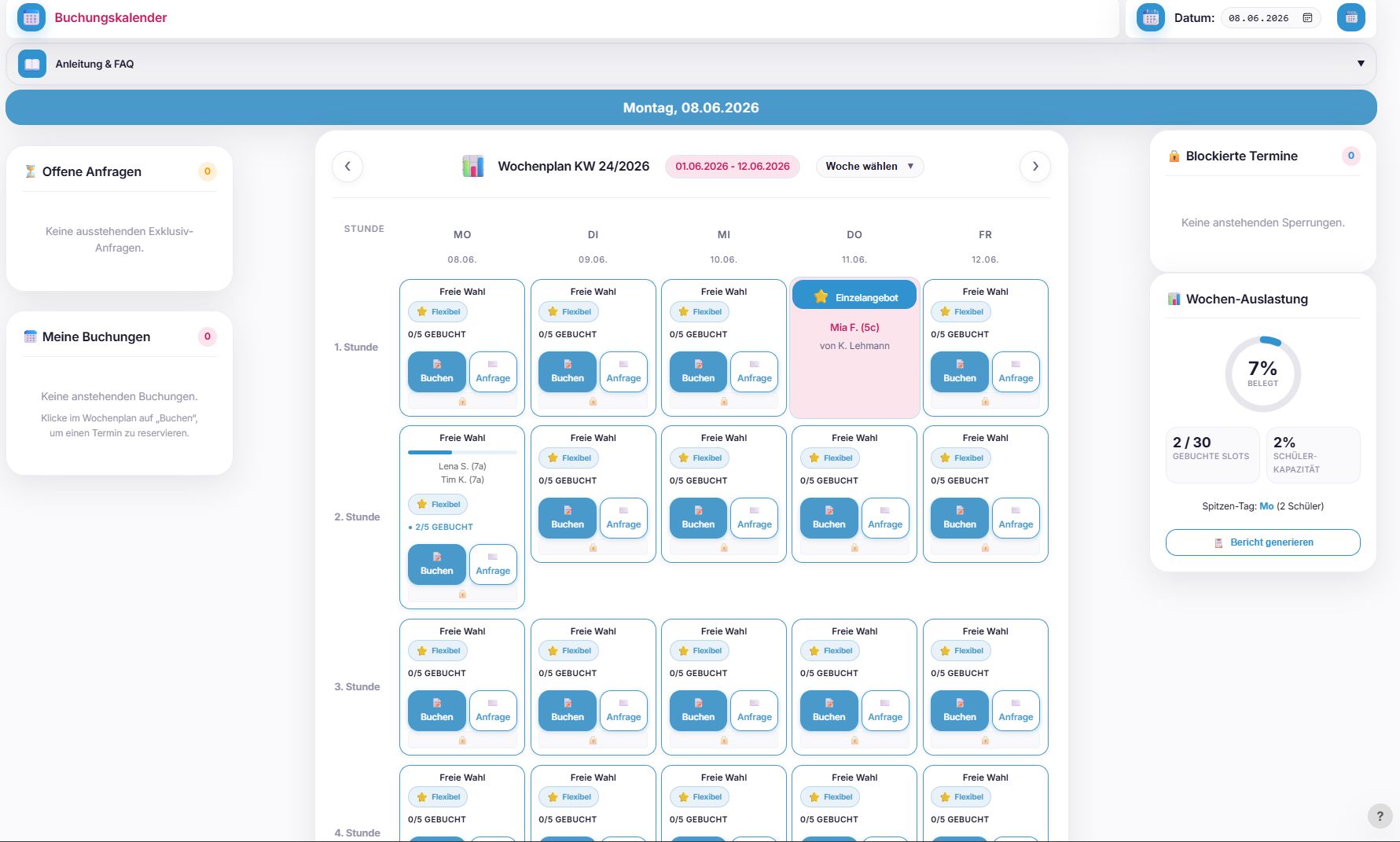Screen dimensions: 1400x842
Task: Click Anfrage for Monday 2. Stunde
Action: click(493, 564)
